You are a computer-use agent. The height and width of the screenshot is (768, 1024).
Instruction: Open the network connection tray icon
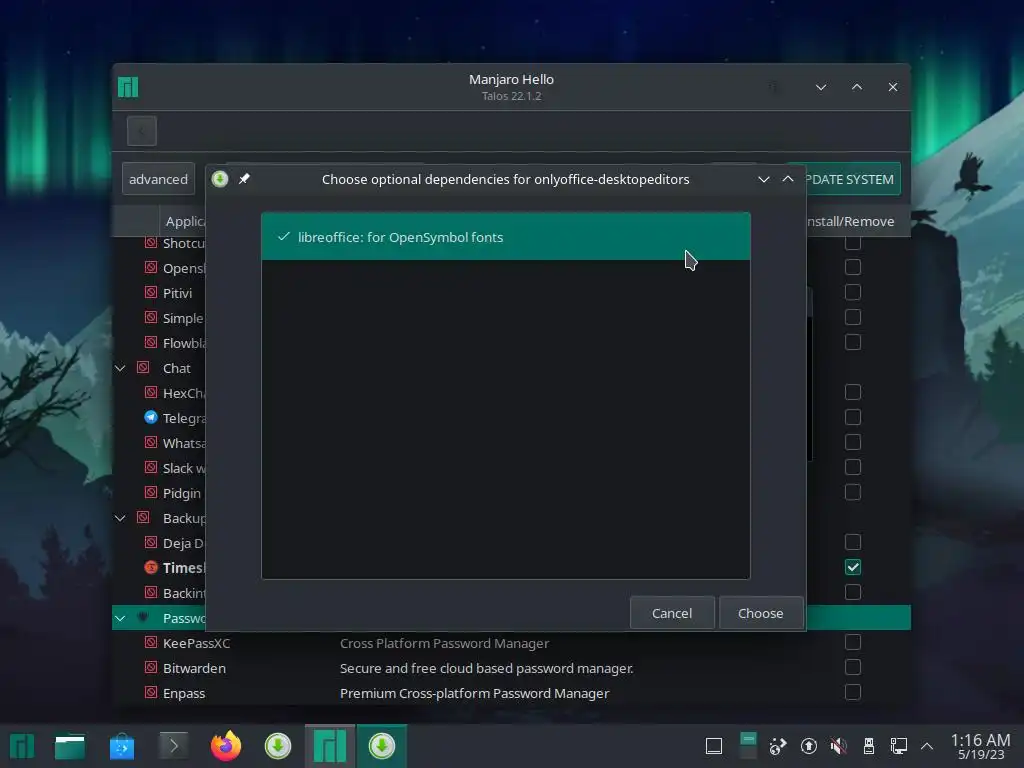click(x=899, y=746)
